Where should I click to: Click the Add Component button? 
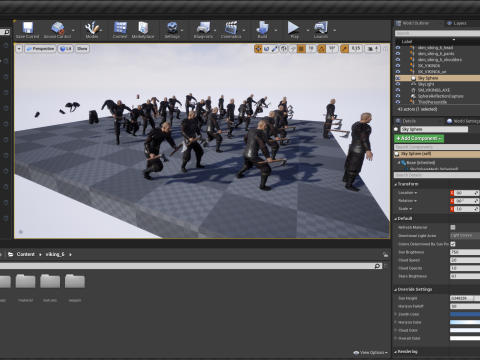coord(419,138)
